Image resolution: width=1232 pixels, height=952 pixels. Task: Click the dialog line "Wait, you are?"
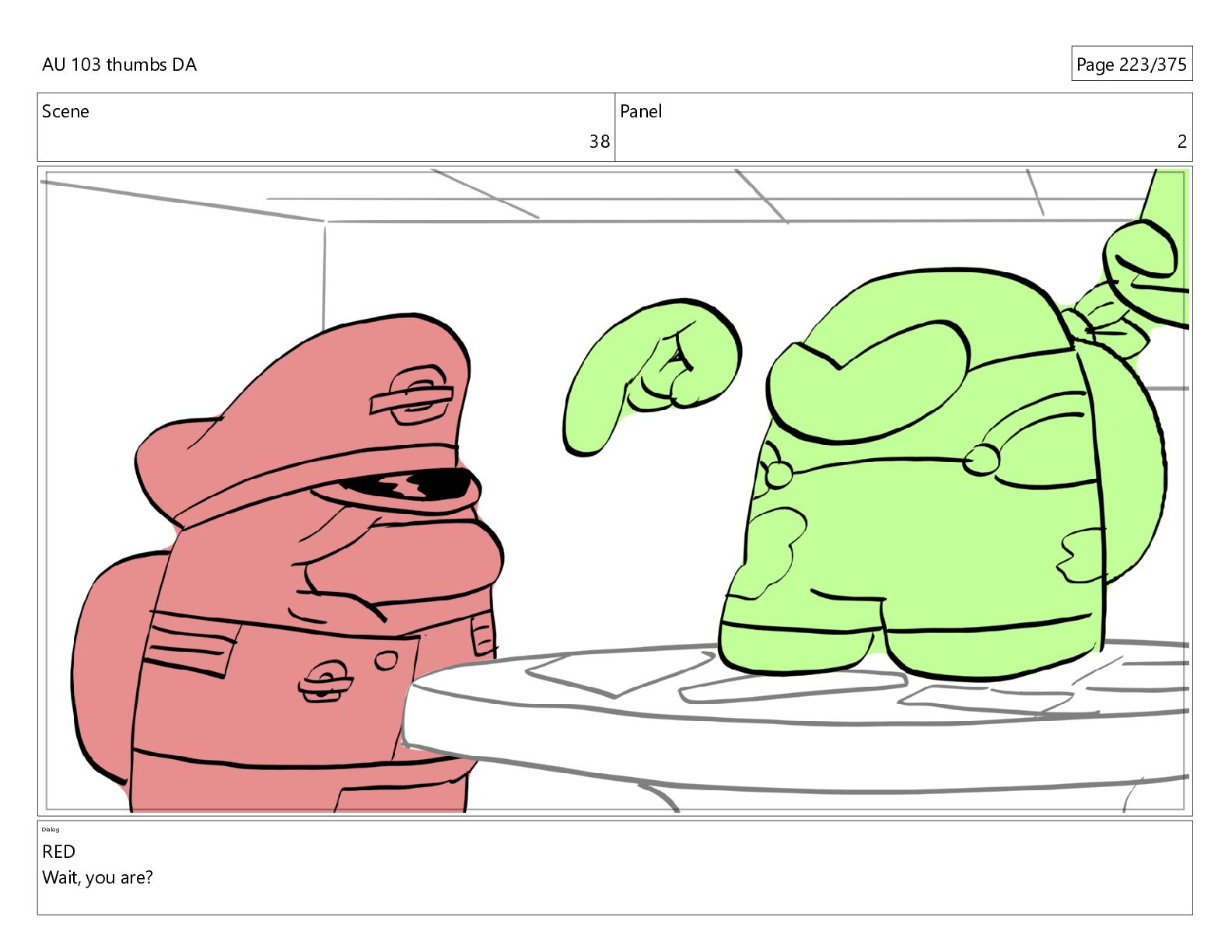pyautogui.click(x=97, y=878)
